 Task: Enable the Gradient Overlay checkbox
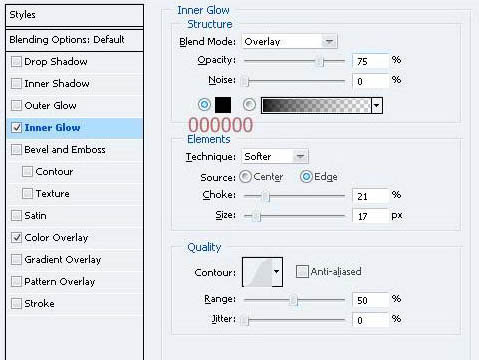[16, 259]
